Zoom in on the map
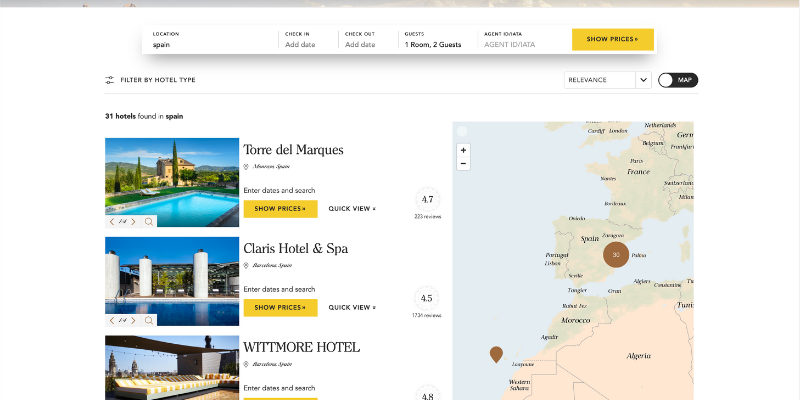This screenshot has width=800, height=400. point(463,150)
